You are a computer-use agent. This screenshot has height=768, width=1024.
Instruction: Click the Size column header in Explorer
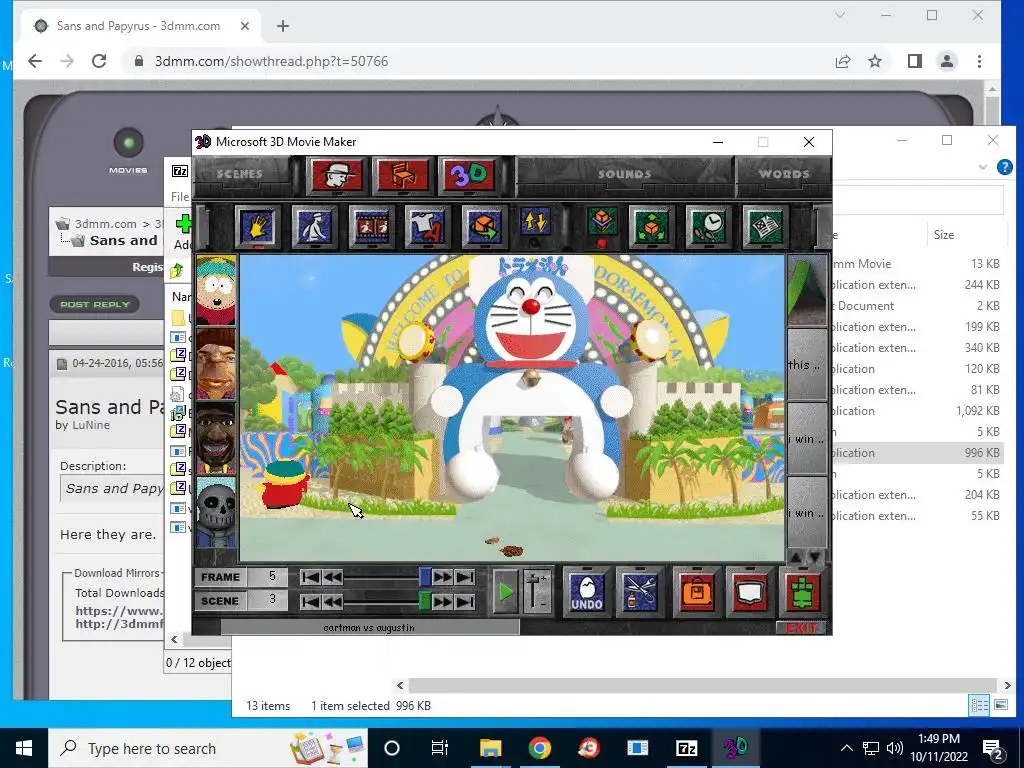944,234
